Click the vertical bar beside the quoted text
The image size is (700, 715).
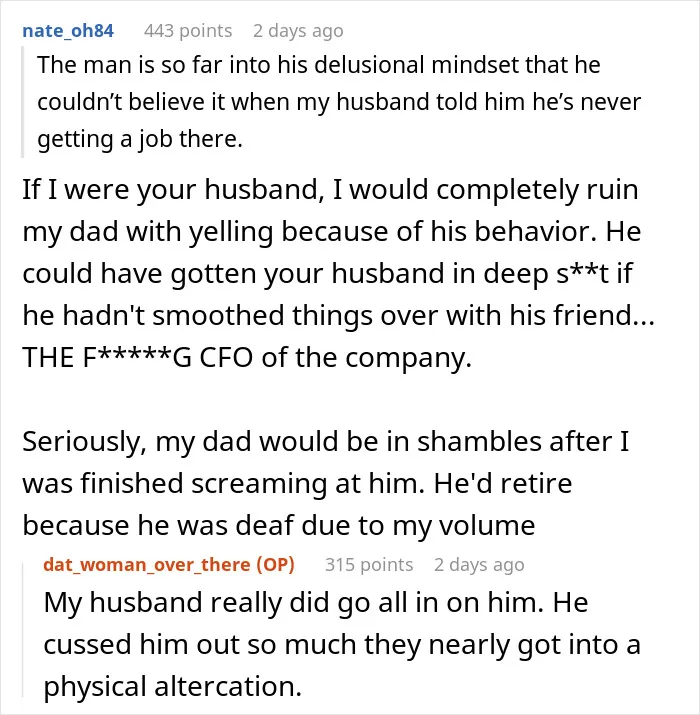click(22, 102)
